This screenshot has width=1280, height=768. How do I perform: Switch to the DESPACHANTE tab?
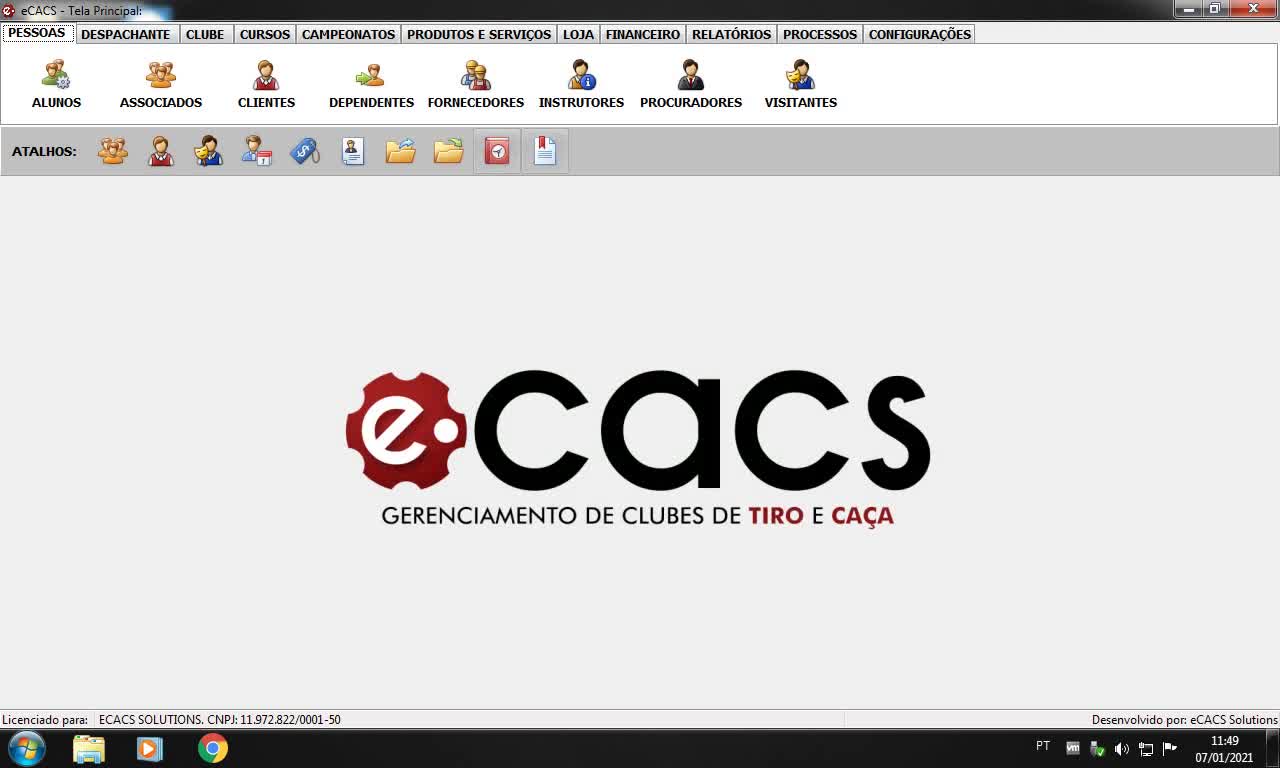point(126,34)
